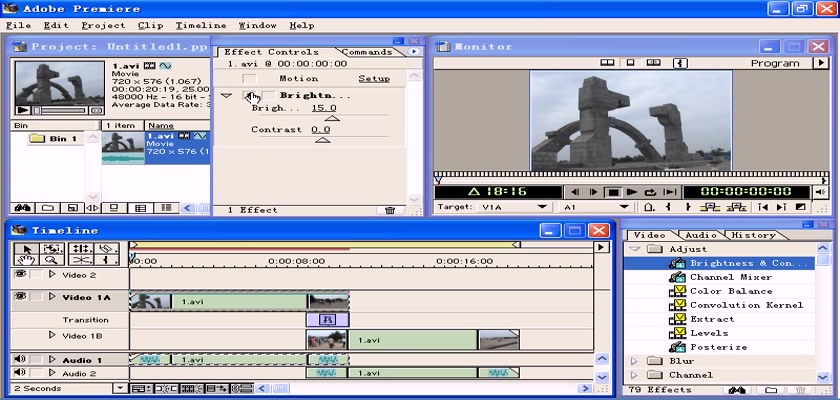Mute Audio 2 track speaker icon
Viewport: 840px width, 400px height.
pyautogui.click(x=20, y=372)
